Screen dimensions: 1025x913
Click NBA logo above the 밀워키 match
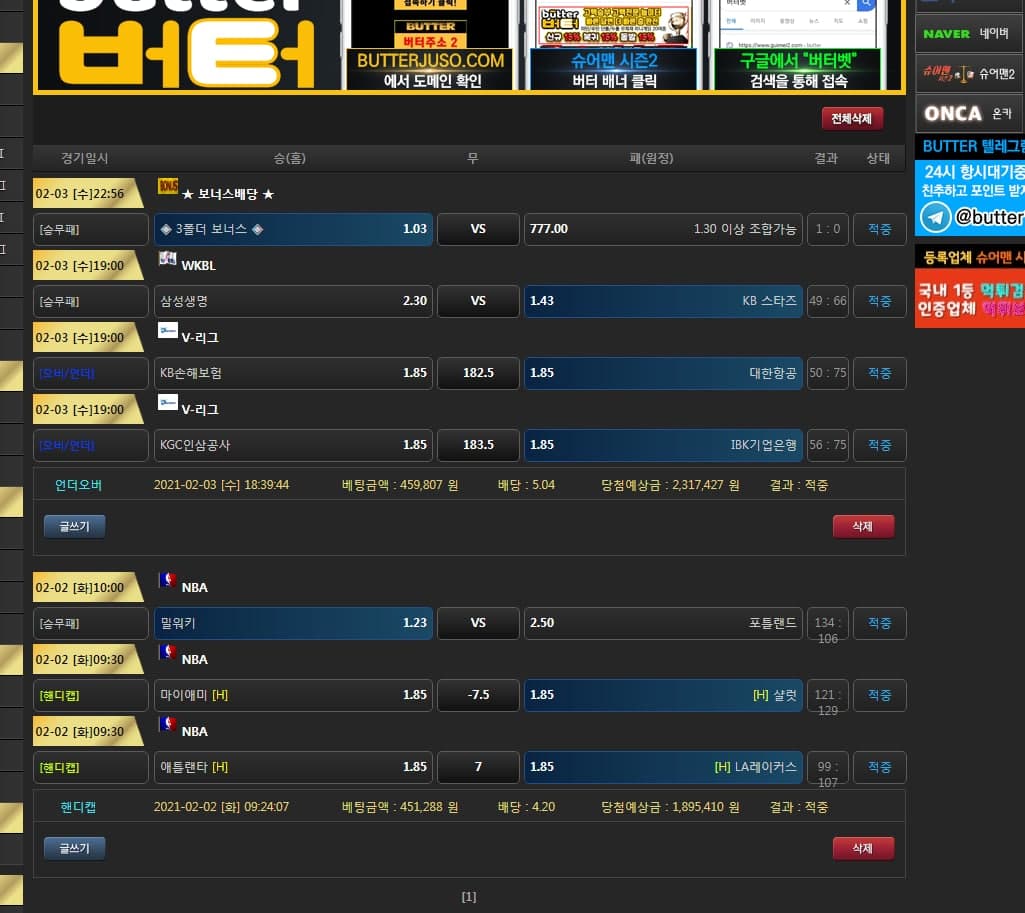(x=168, y=580)
